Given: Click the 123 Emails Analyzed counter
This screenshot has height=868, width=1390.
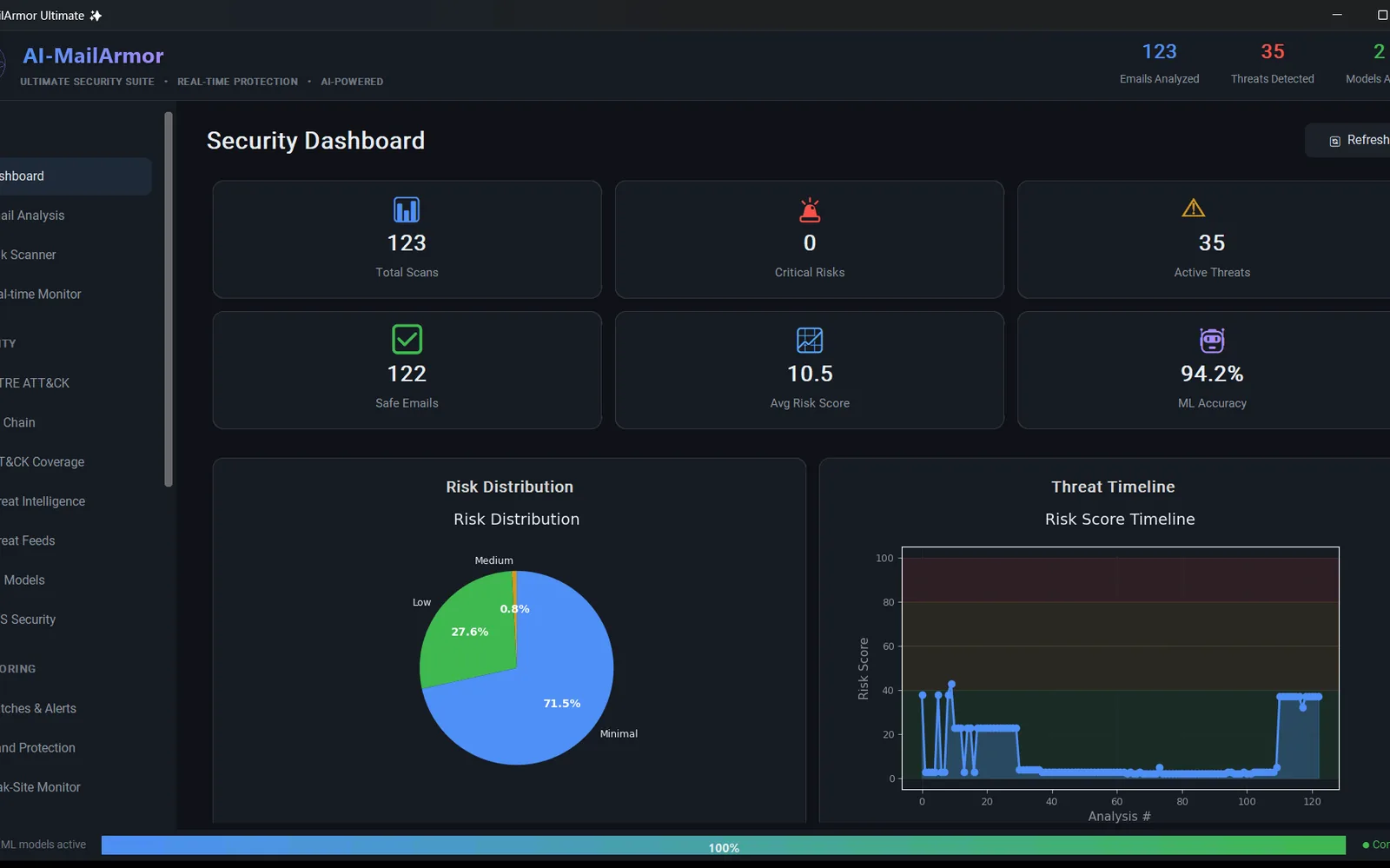Looking at the screenshot, I should (1159, 63).
